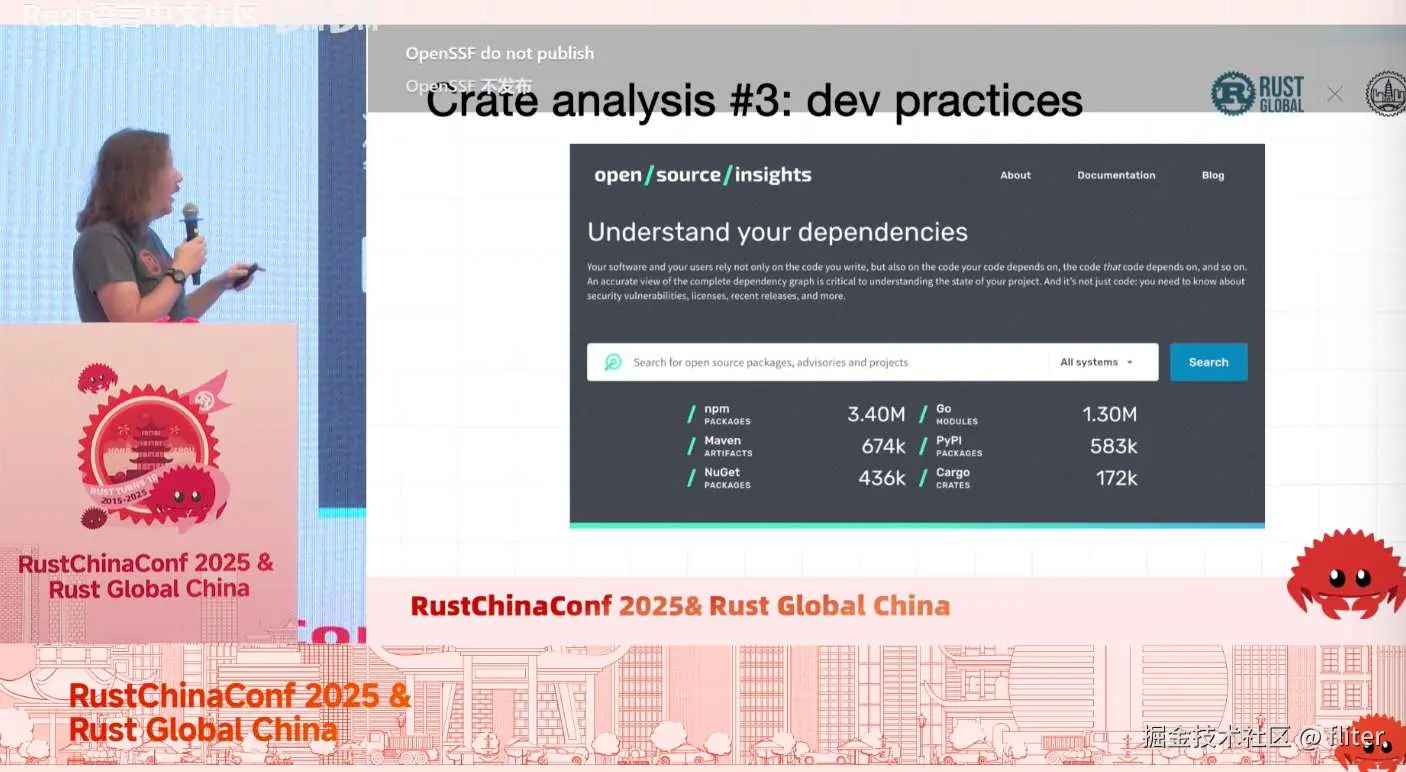Click the PyPI packages statistic
The height and width of the screenshot is (772, 1406).
click(x=1028, y=446)
